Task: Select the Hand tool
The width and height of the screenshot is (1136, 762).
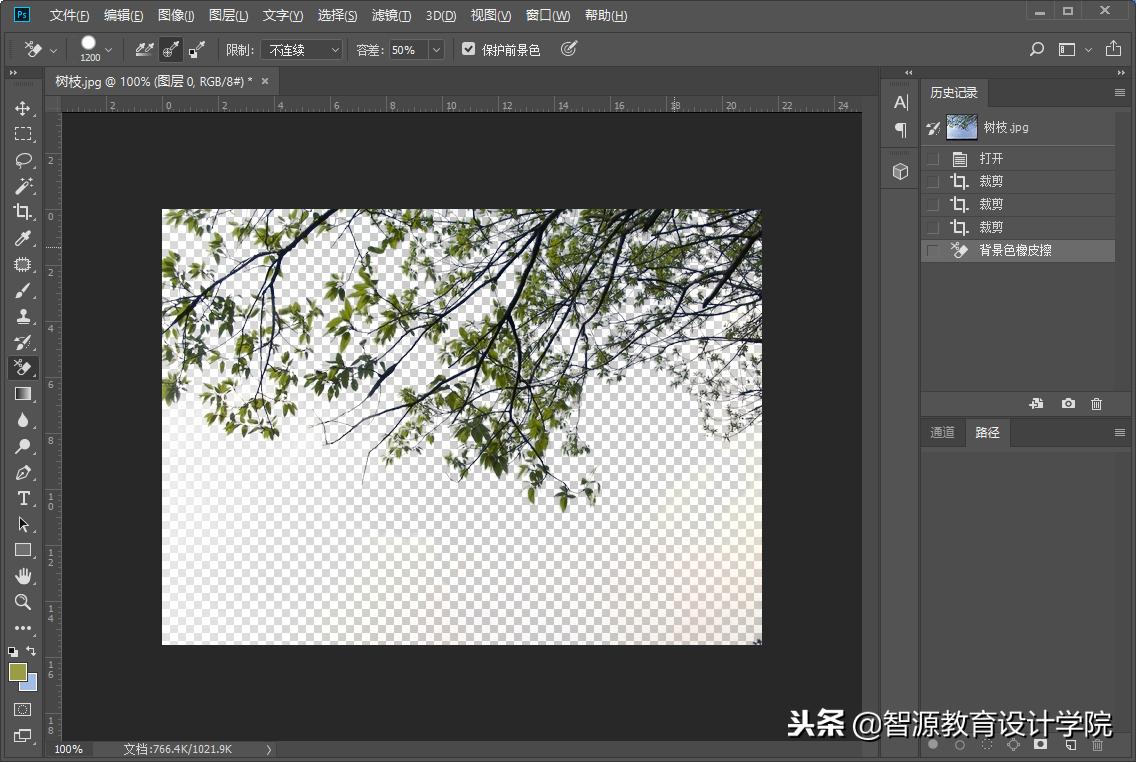Action: [x=22, y=576]
